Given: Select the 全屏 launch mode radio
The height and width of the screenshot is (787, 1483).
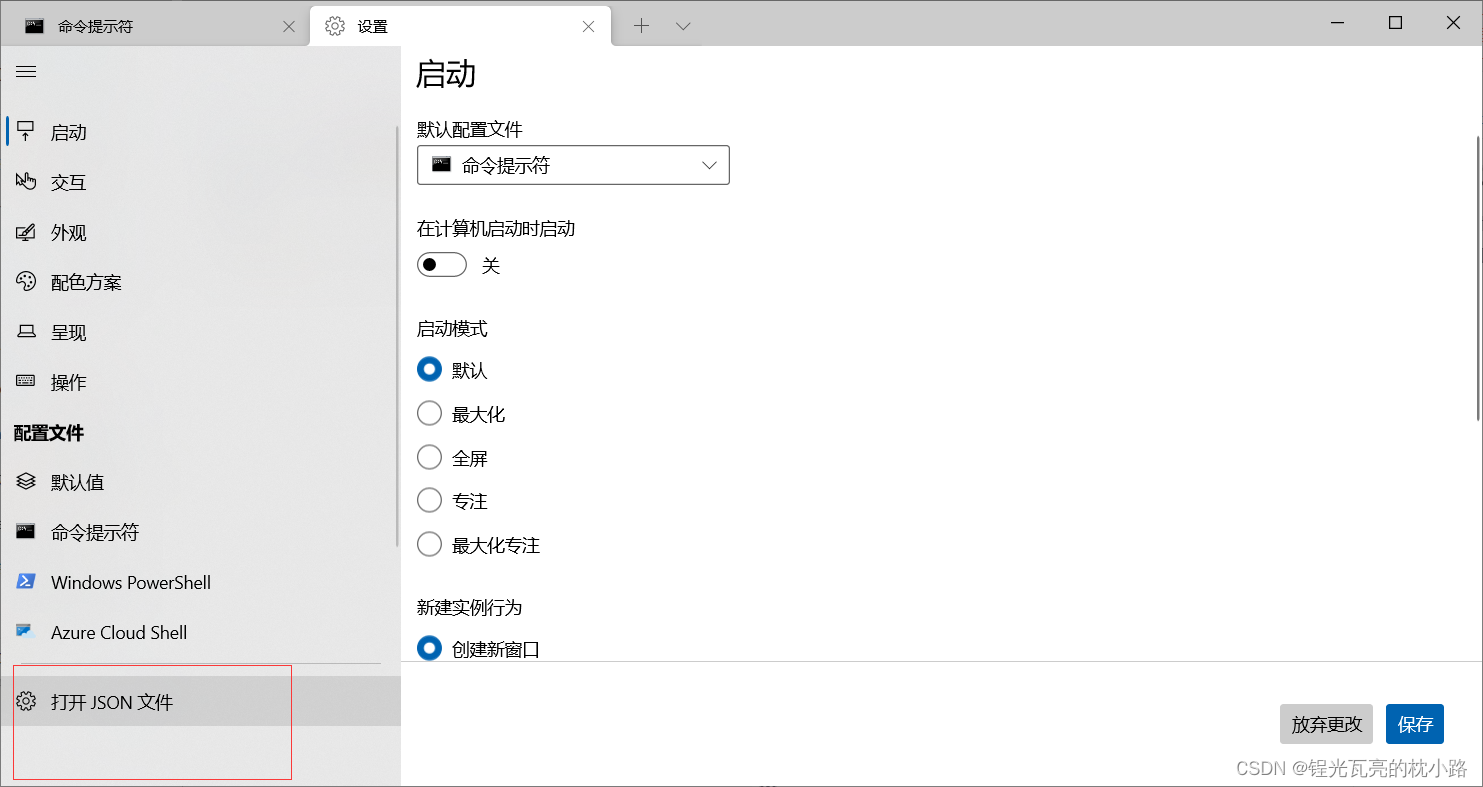Looking at the screenshot, I should tap(429, 457).
